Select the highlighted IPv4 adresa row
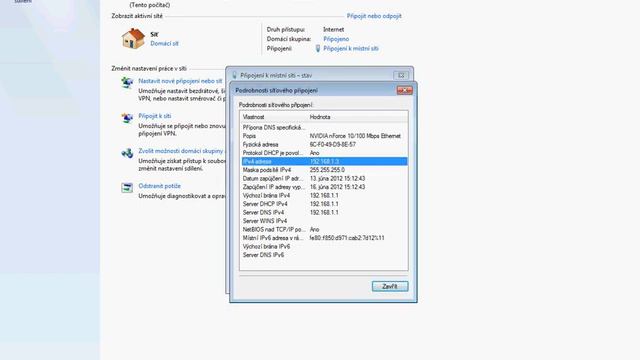 point(324,162)
